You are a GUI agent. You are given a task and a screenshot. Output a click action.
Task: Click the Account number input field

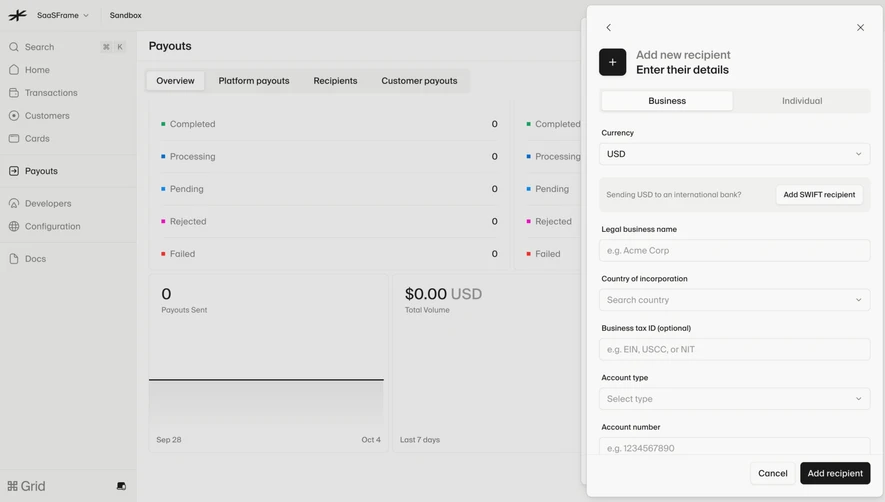click(734, 447)
